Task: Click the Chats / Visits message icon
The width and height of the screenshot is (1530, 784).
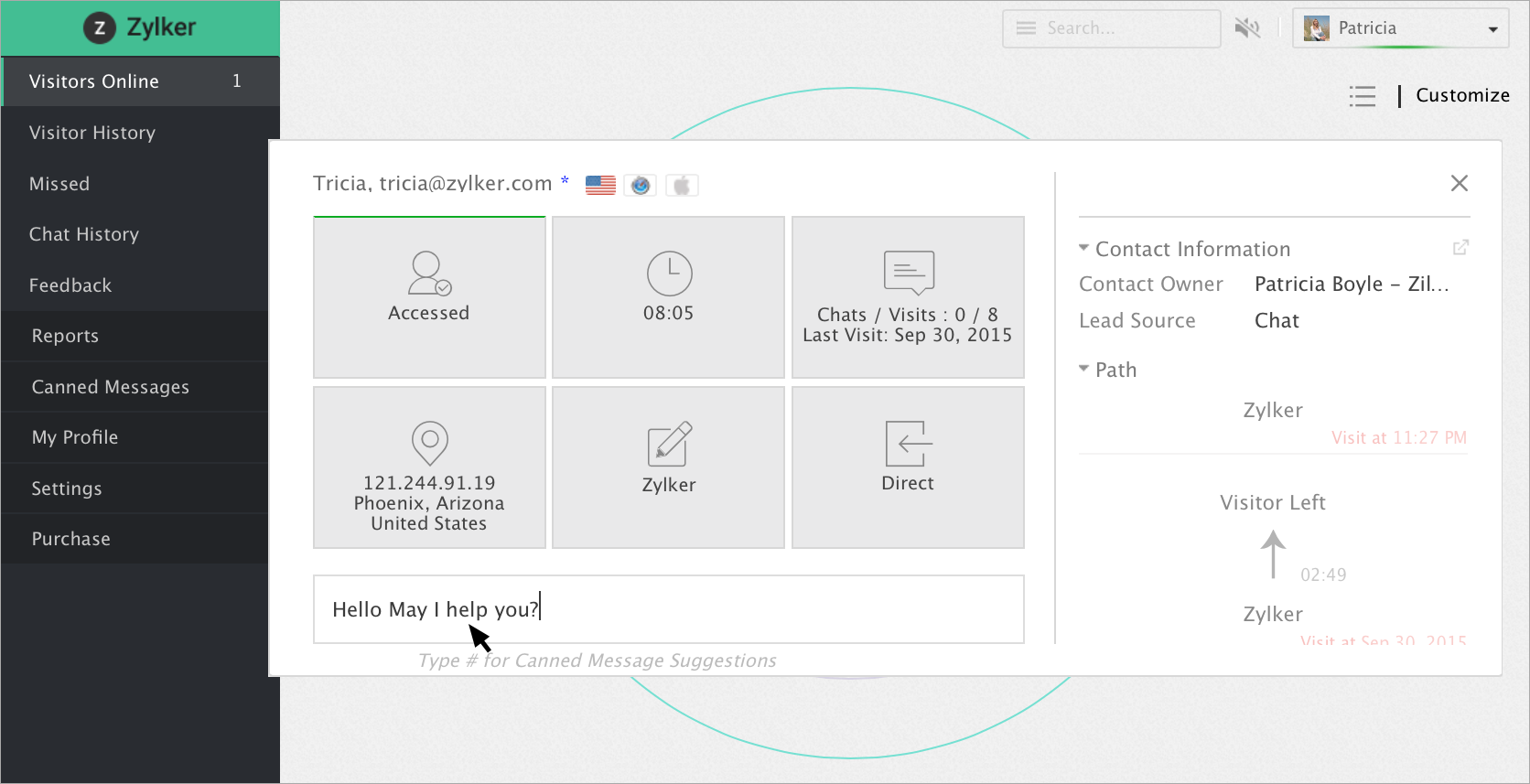Action: coord(909,273)
